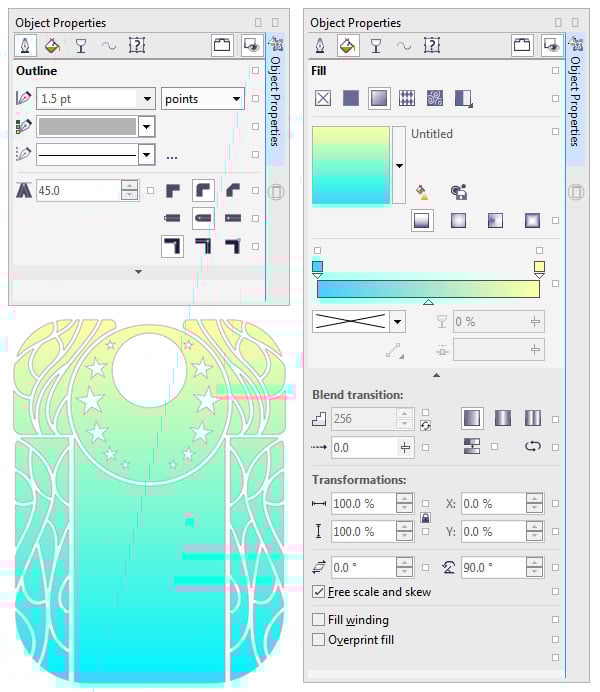
Task: Choose the Rectangular fountain fill type
Action: pyautogui.click(x=532, y=220)
